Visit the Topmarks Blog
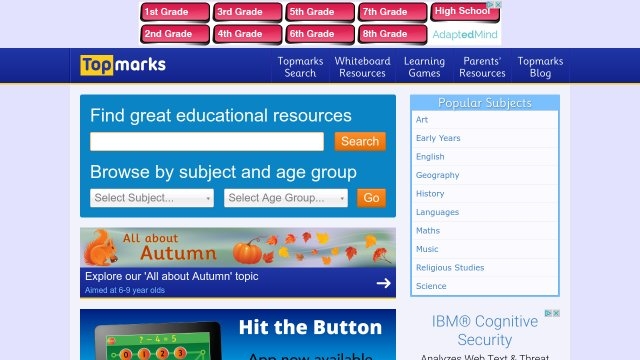This screenshot has height=360, width=640. click(540, 67)
